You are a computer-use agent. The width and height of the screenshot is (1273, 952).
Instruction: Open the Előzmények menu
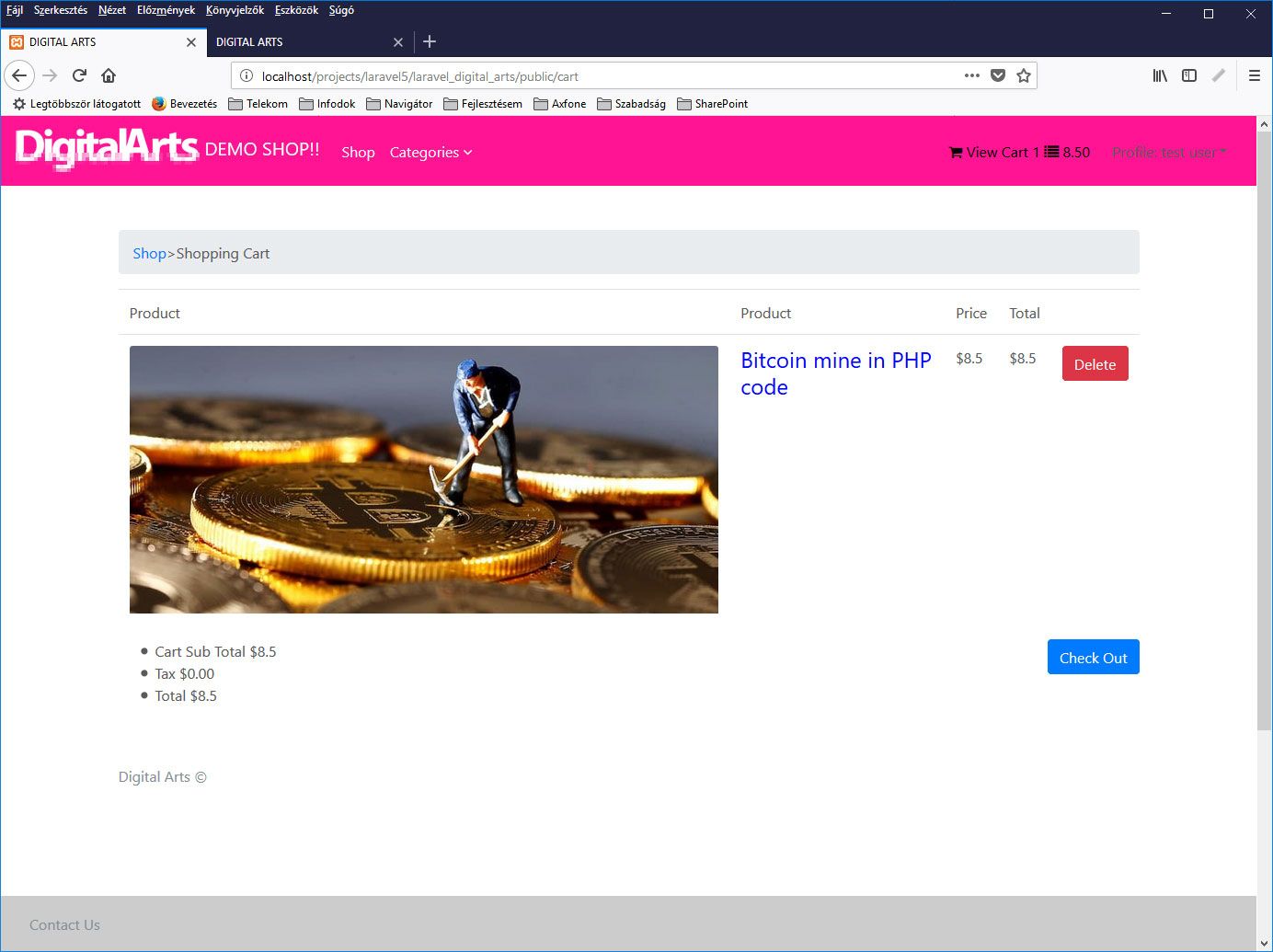click(x=166, y=10)
